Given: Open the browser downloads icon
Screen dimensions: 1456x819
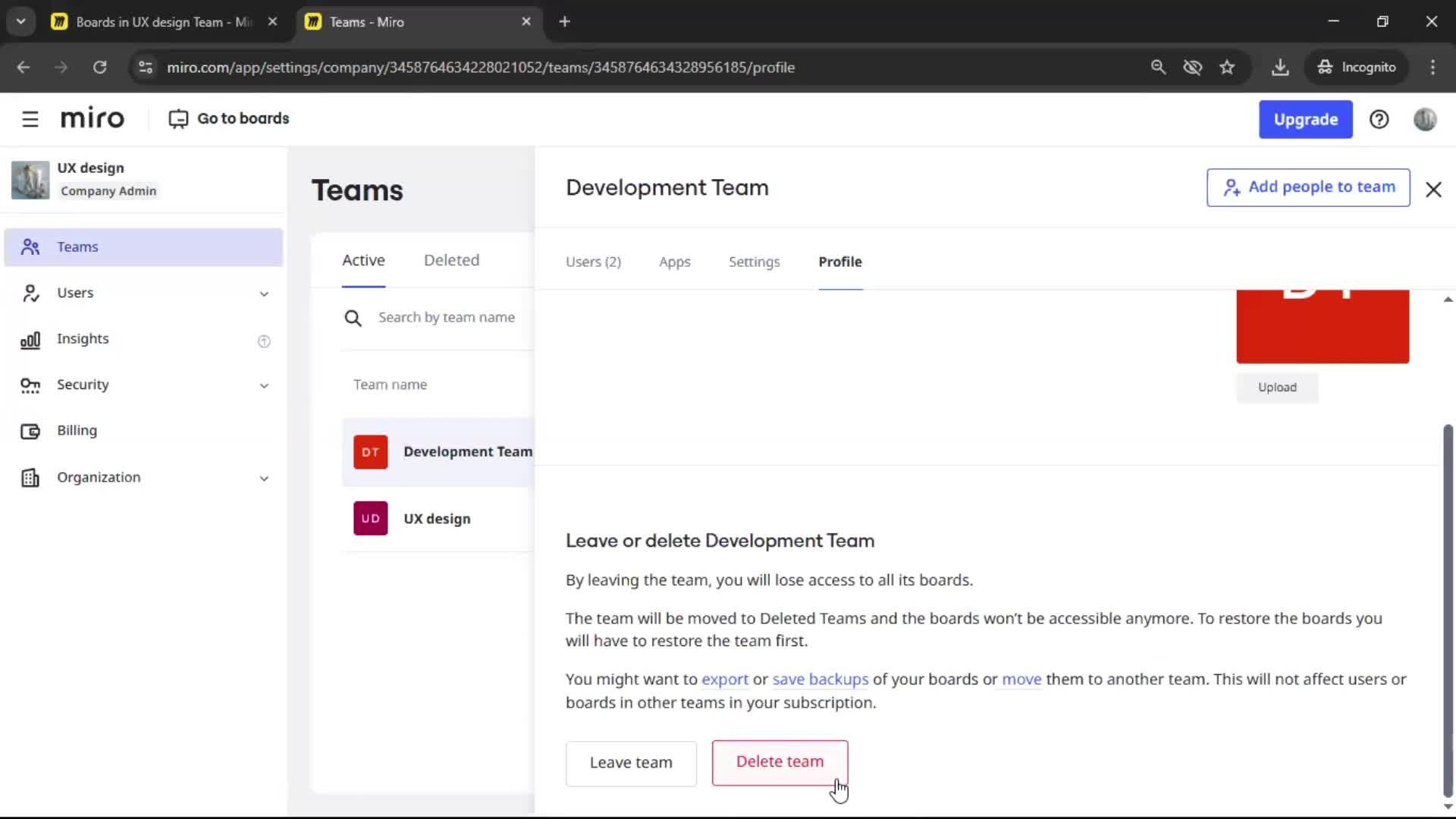Looking at the screenshot, I should (x=1280, y=67).
